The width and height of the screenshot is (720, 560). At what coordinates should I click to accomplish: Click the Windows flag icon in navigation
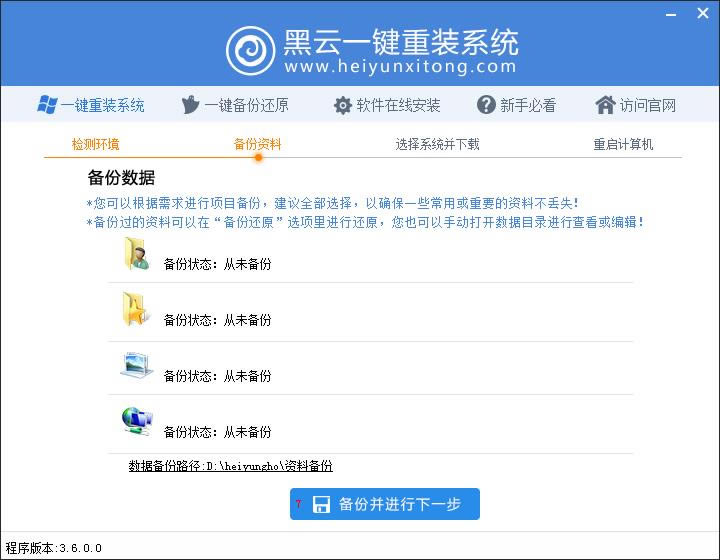47,105
